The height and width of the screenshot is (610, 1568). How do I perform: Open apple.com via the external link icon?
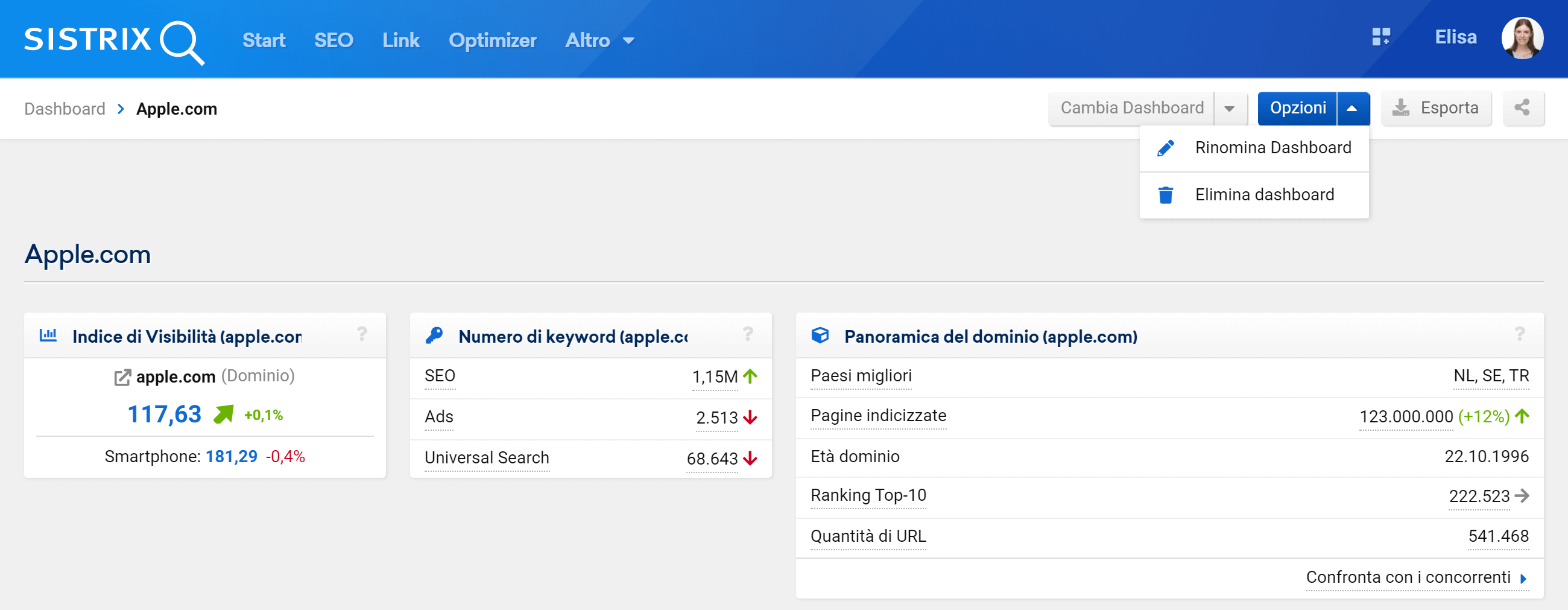click(x=122, y=378)
